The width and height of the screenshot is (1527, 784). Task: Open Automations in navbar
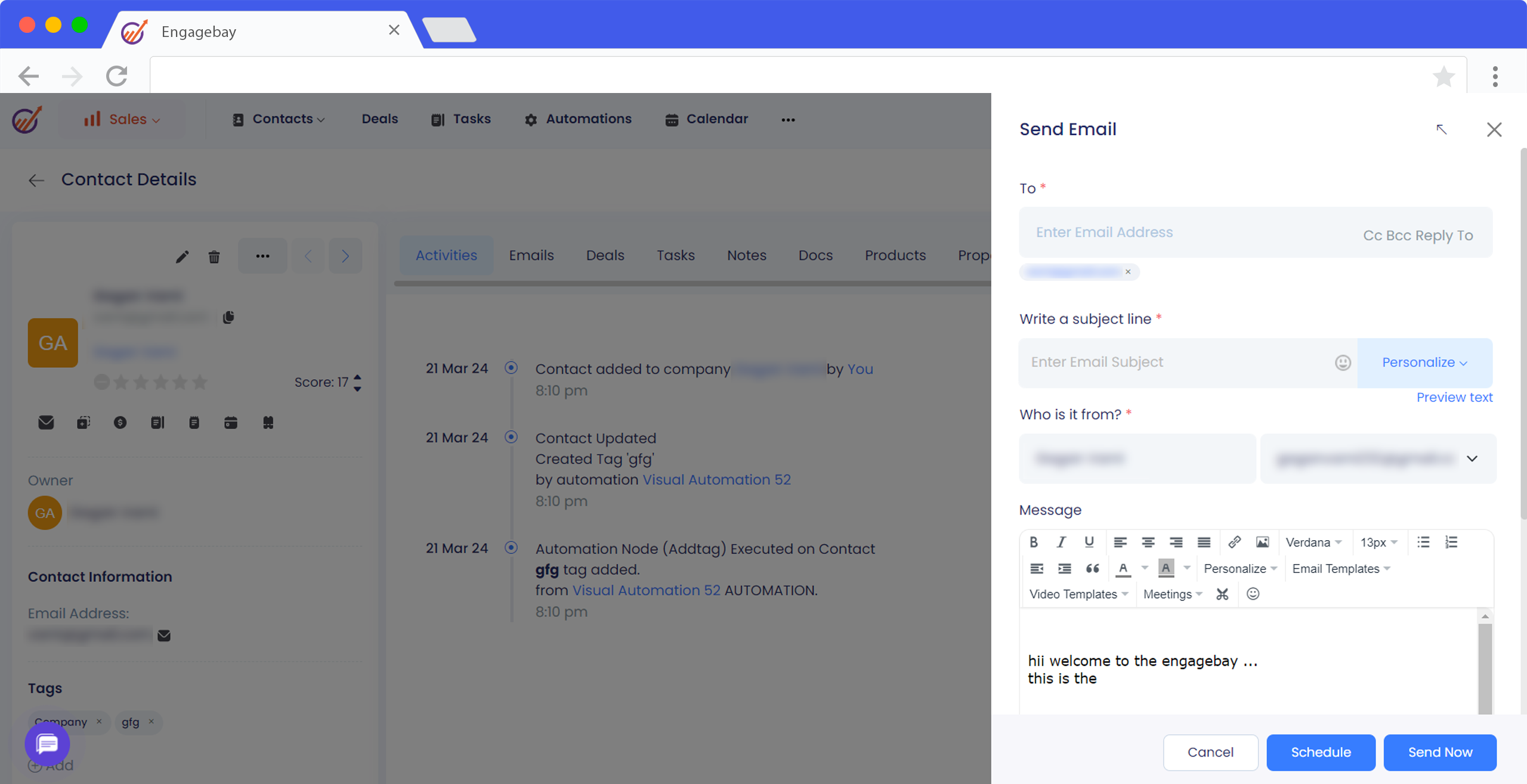click(578, 119)
